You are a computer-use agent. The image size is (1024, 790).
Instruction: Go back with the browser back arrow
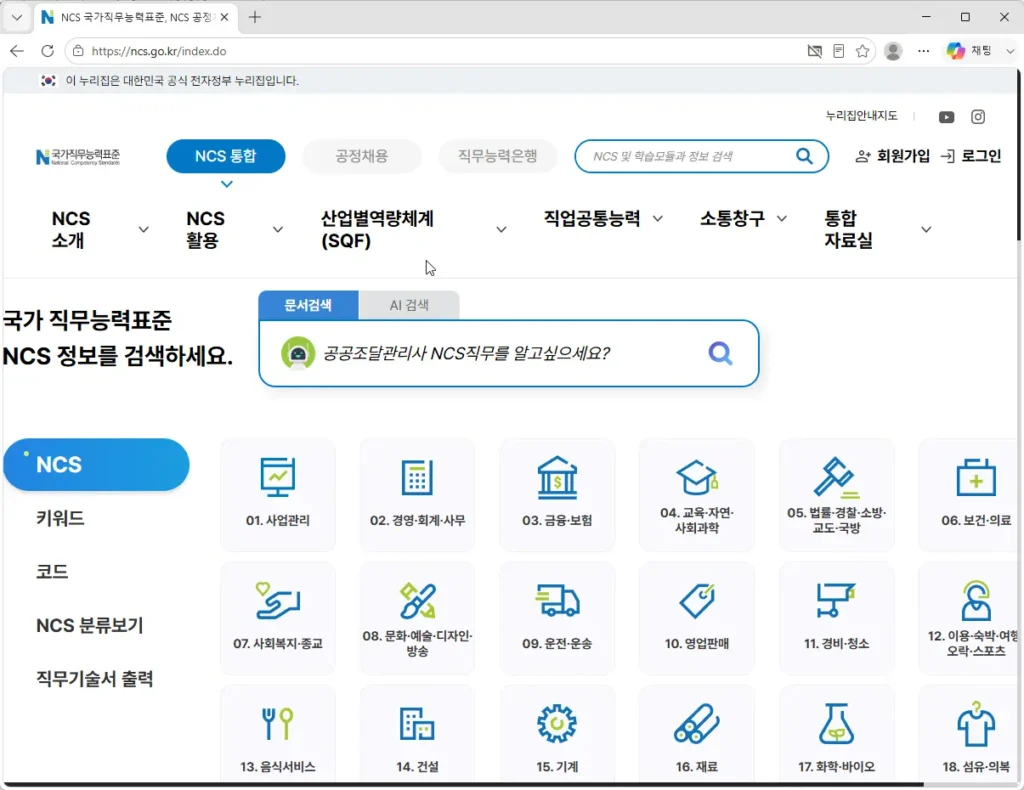17,51
